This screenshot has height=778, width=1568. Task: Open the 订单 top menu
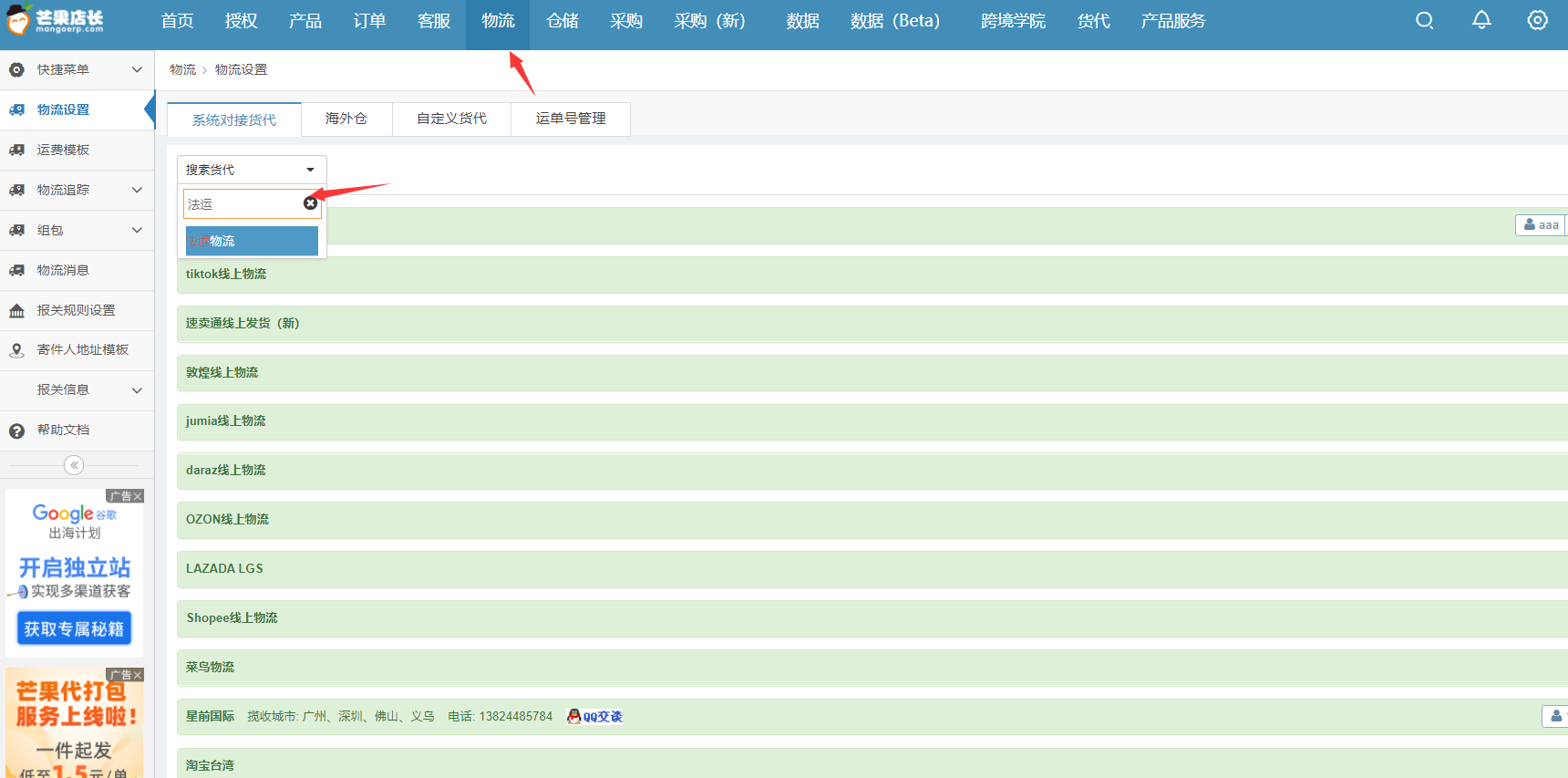[369, 20]
